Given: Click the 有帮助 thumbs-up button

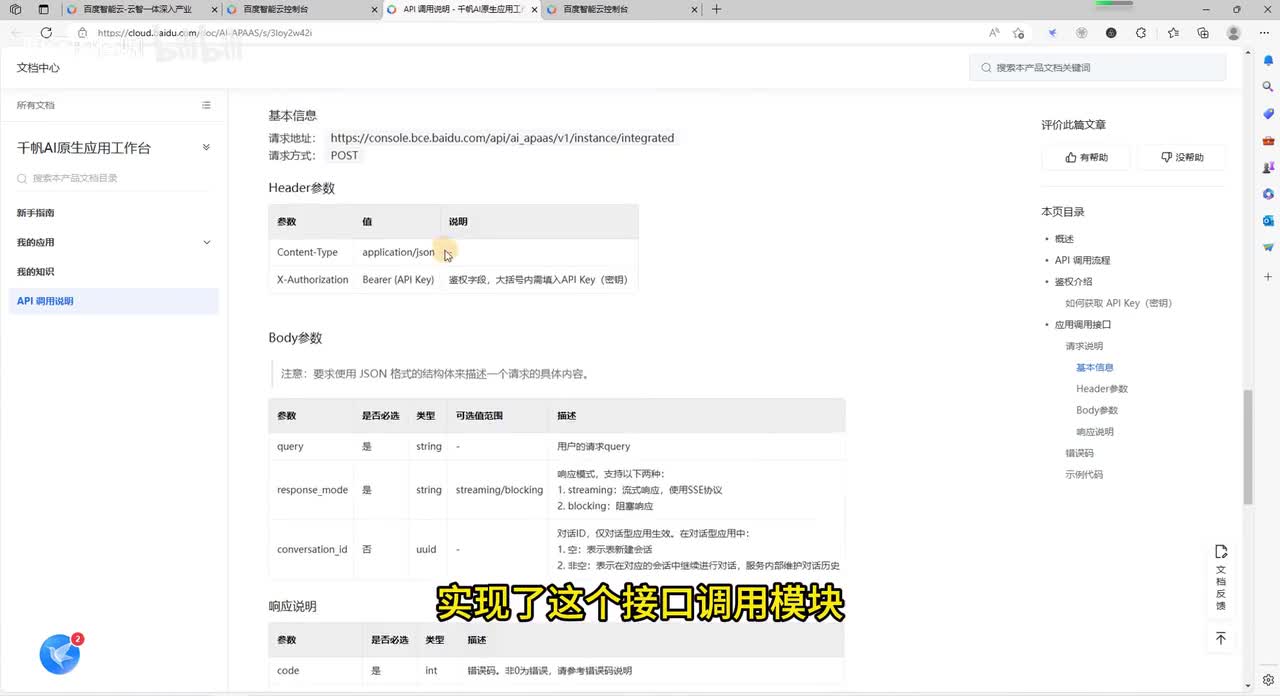Looking at the screenshot, I should click(x=1086, y=157).
